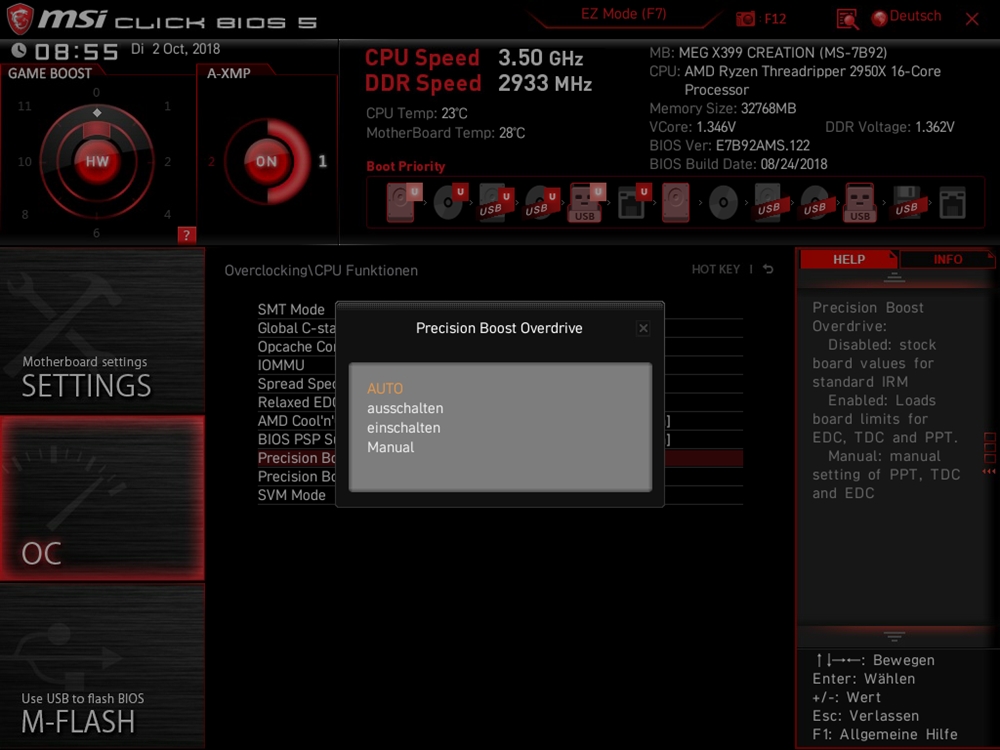This screenshot has width=1000, height=750.
Task: Click the legacy USB hard disk boot icon
Action: click(768, 202)
